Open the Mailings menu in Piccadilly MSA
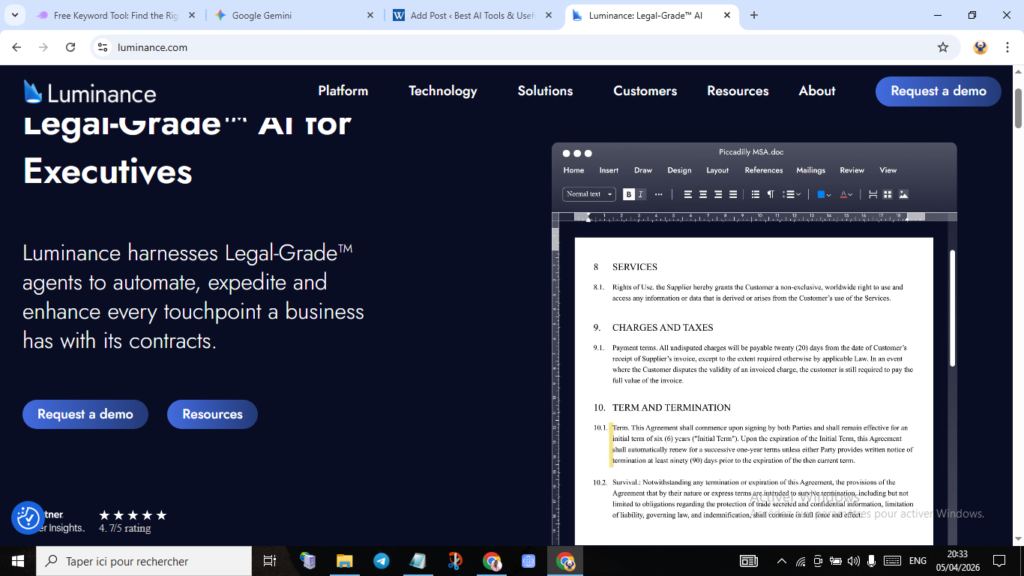 [810, 170]
